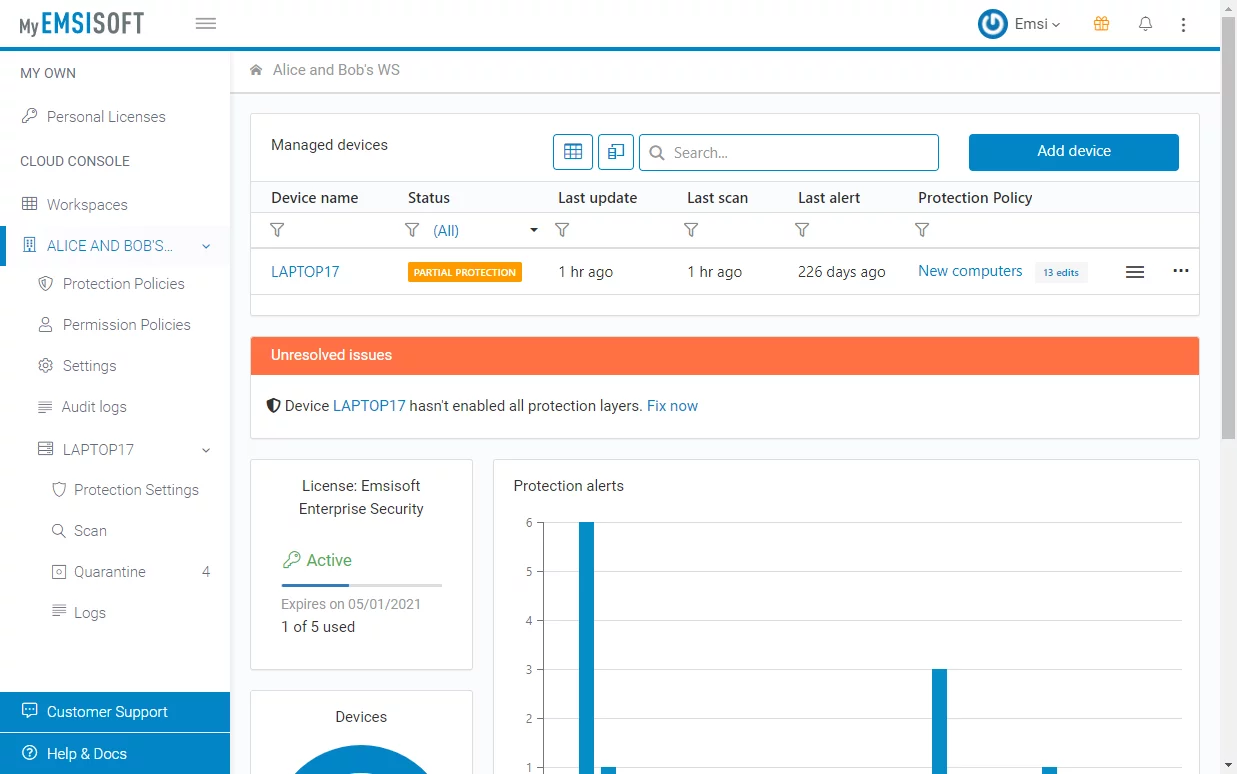The height and width of the screenshot is (774, 1237).
Task: Click the page vertical scrollbar
Action: (1229, 230)
